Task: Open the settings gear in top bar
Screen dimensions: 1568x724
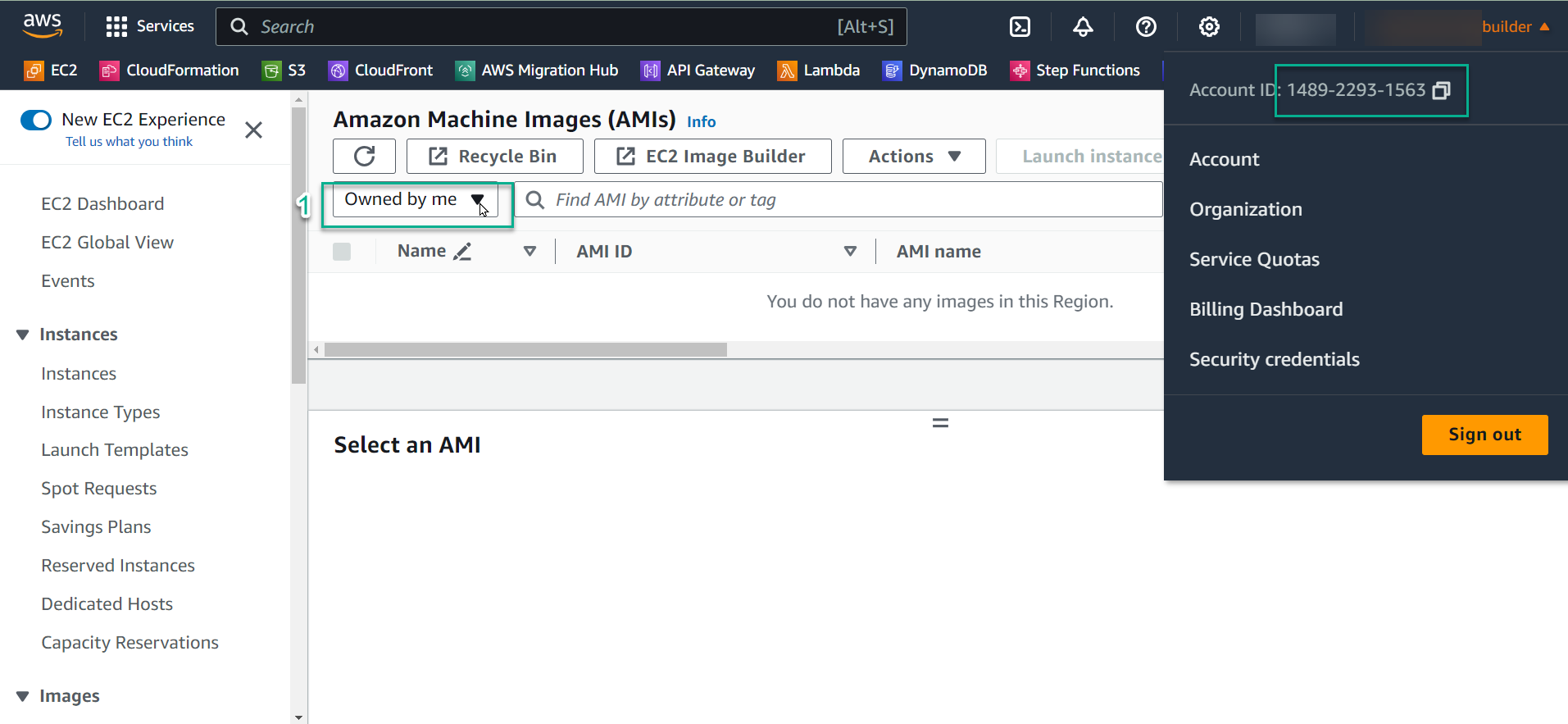Action: (x=1209, y=27)
